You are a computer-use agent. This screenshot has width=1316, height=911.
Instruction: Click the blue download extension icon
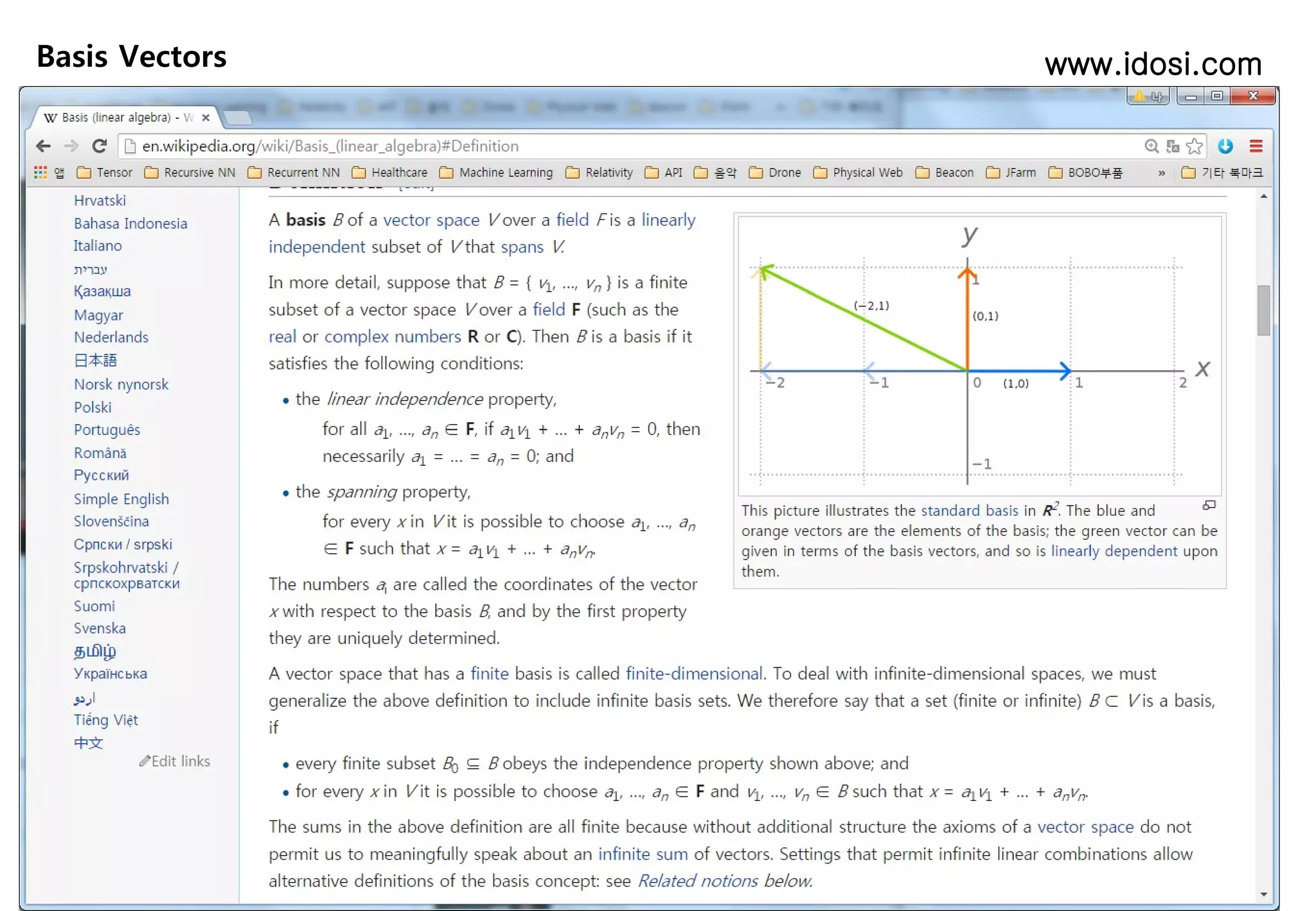point(1225,146)
